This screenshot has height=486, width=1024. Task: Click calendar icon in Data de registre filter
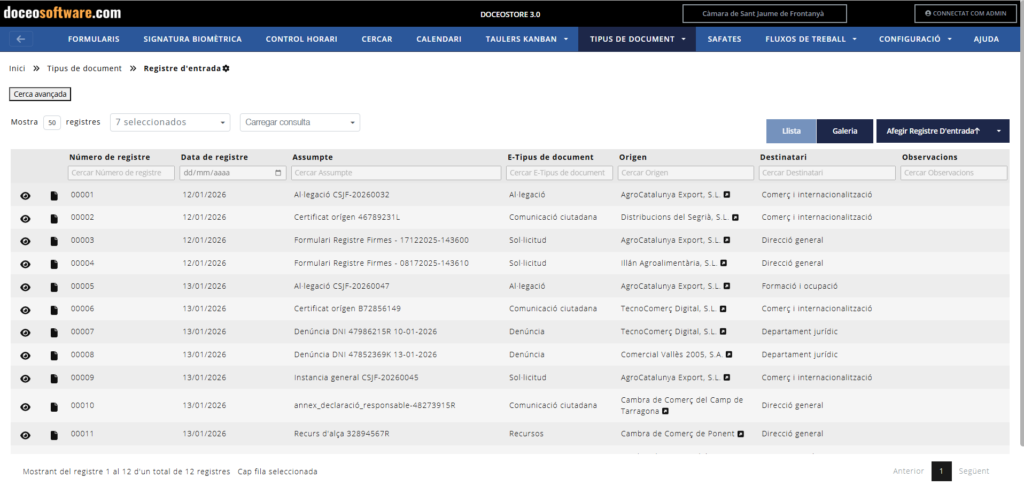278,173
